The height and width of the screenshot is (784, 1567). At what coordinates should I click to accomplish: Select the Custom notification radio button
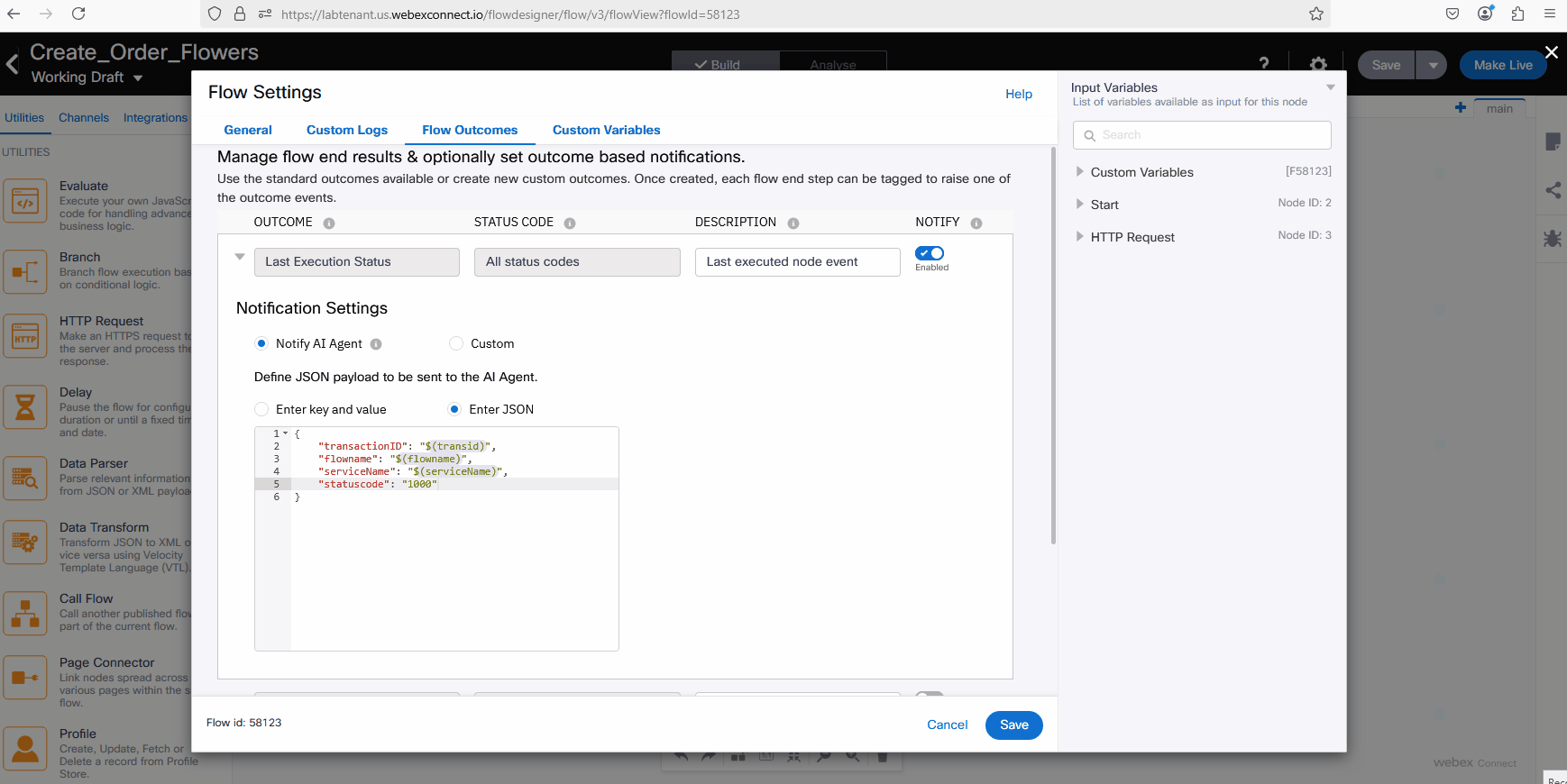[456, 343]
